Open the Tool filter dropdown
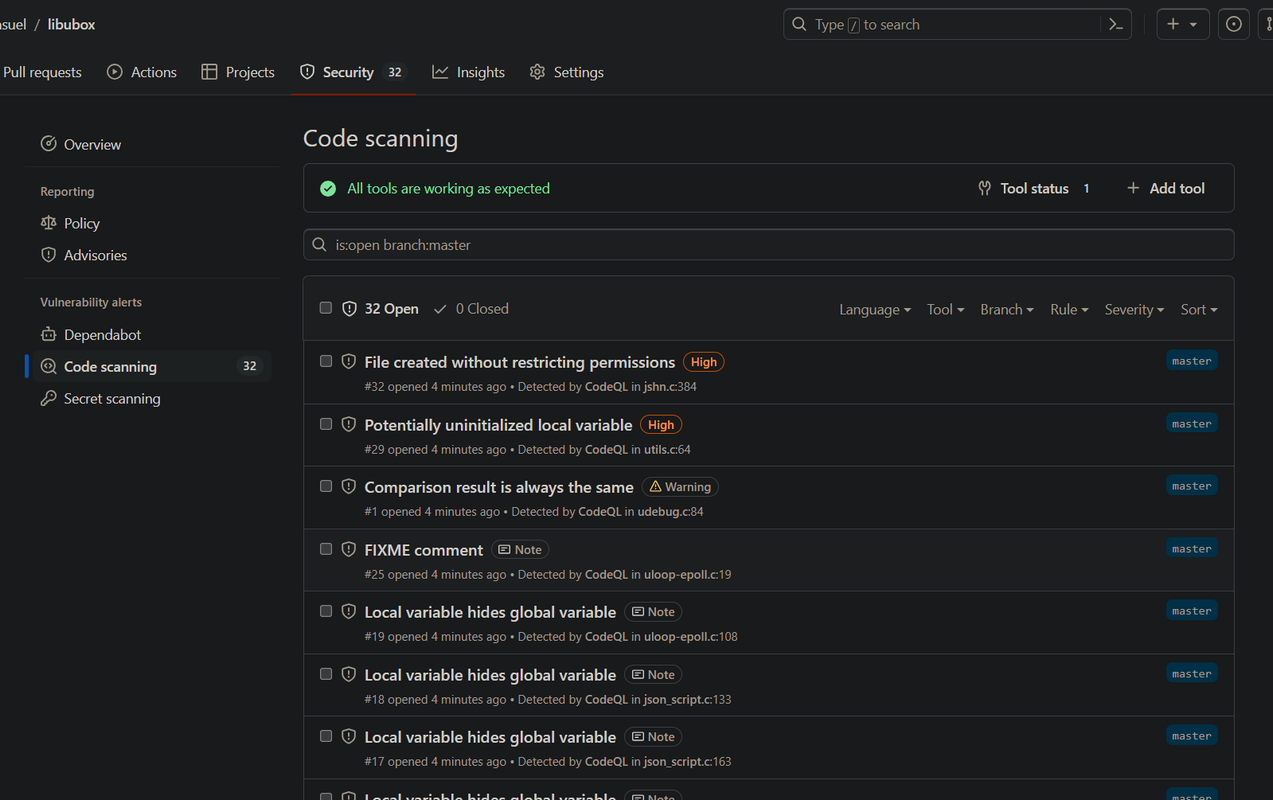The width and height of the screenshot is (1273, 800). [945, 310]
